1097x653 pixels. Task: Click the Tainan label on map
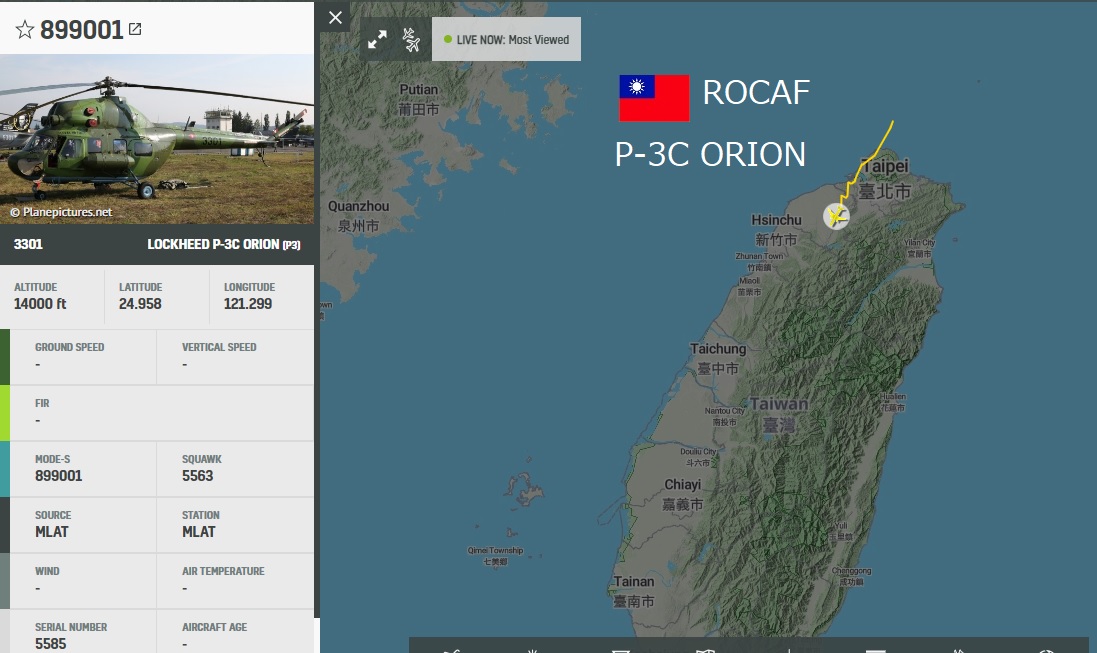[x=634, y=582]
